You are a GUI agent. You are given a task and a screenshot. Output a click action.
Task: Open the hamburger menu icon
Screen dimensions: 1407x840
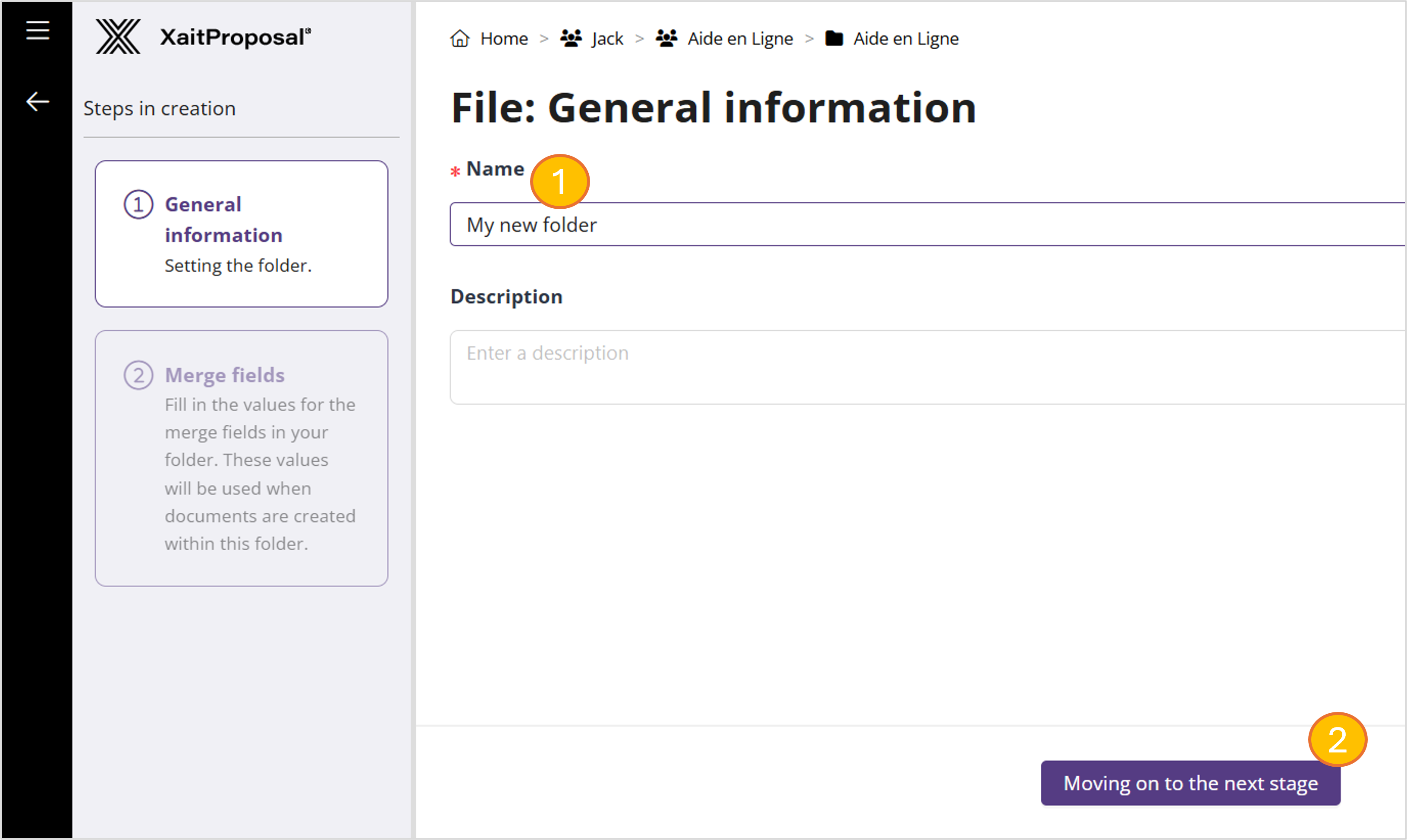38,30
